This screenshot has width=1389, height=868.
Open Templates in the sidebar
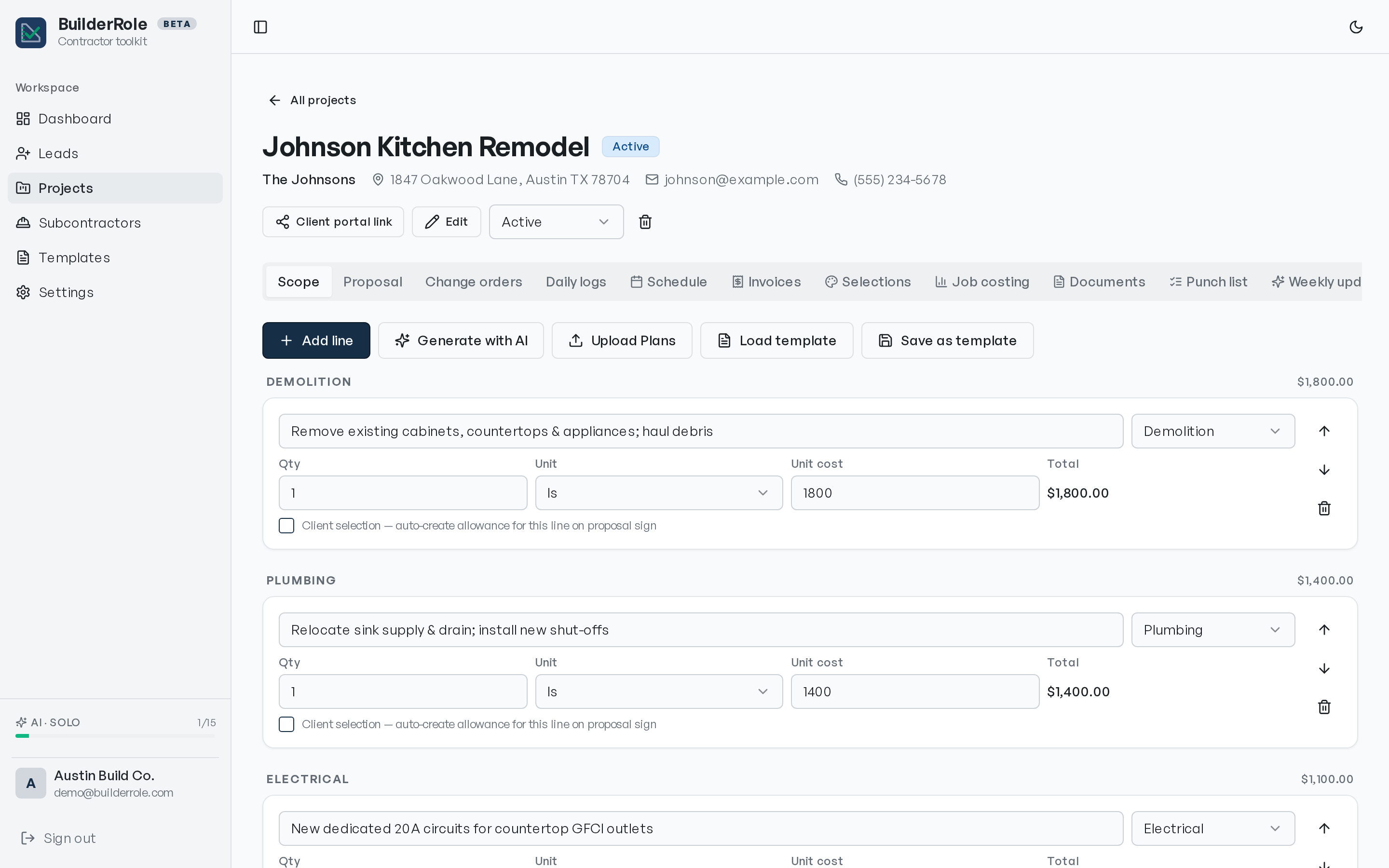(115, 258)
